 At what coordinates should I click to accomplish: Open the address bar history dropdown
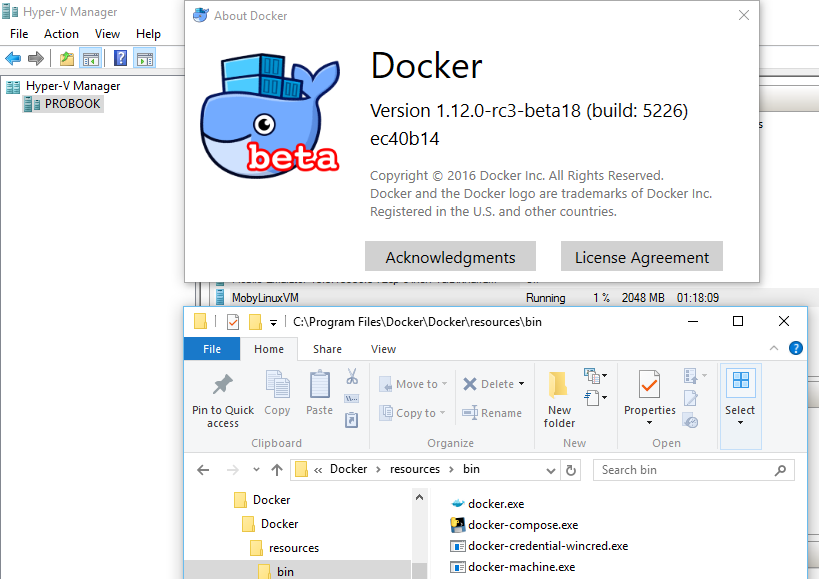[551, 470]
